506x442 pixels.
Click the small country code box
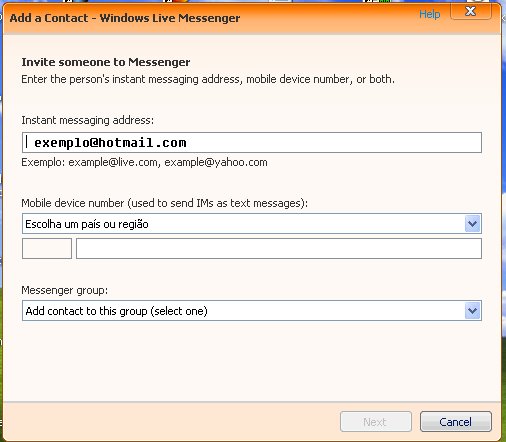[x=47, y=249]
